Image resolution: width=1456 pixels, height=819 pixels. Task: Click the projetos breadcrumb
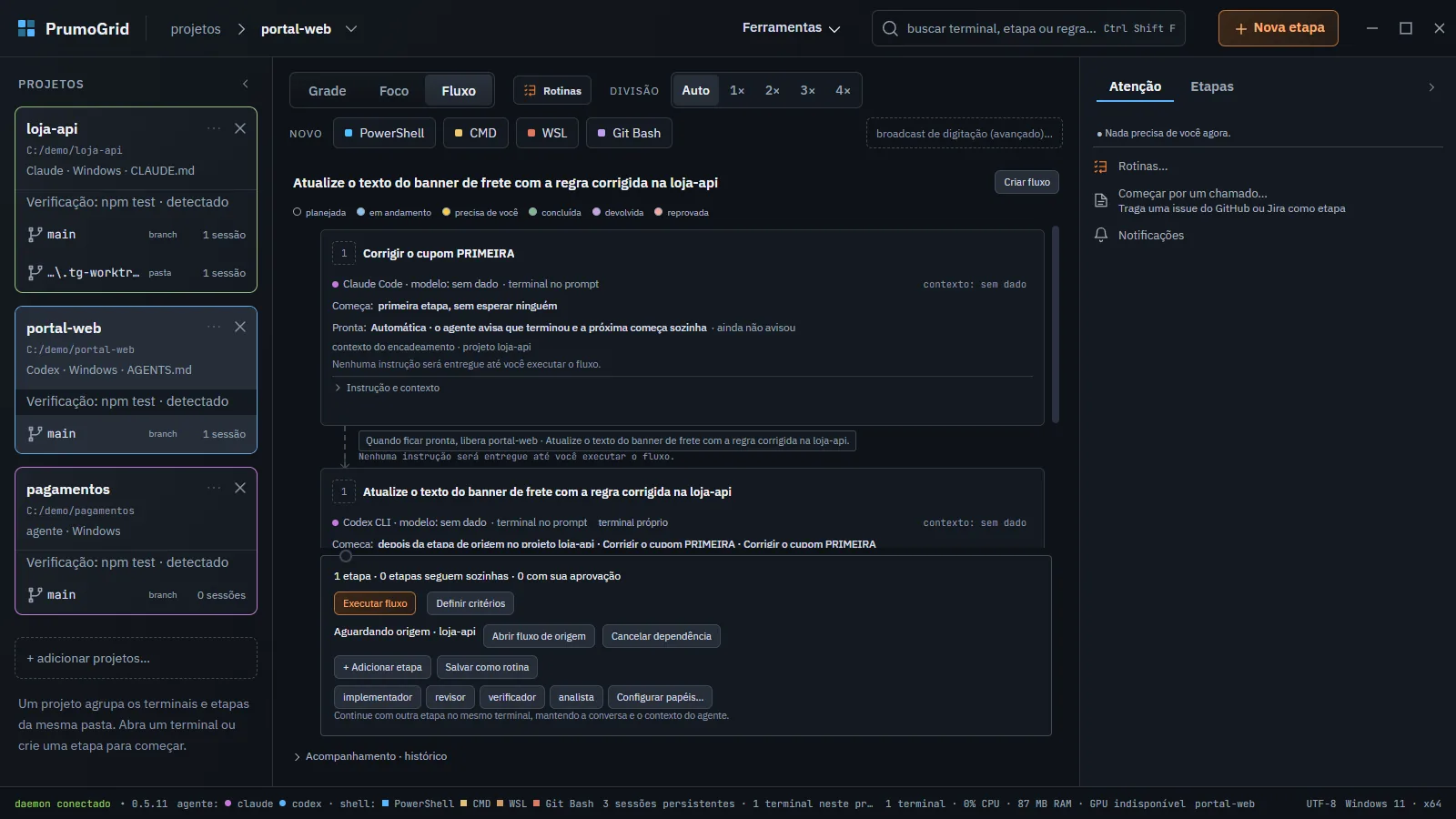(196, 29)
